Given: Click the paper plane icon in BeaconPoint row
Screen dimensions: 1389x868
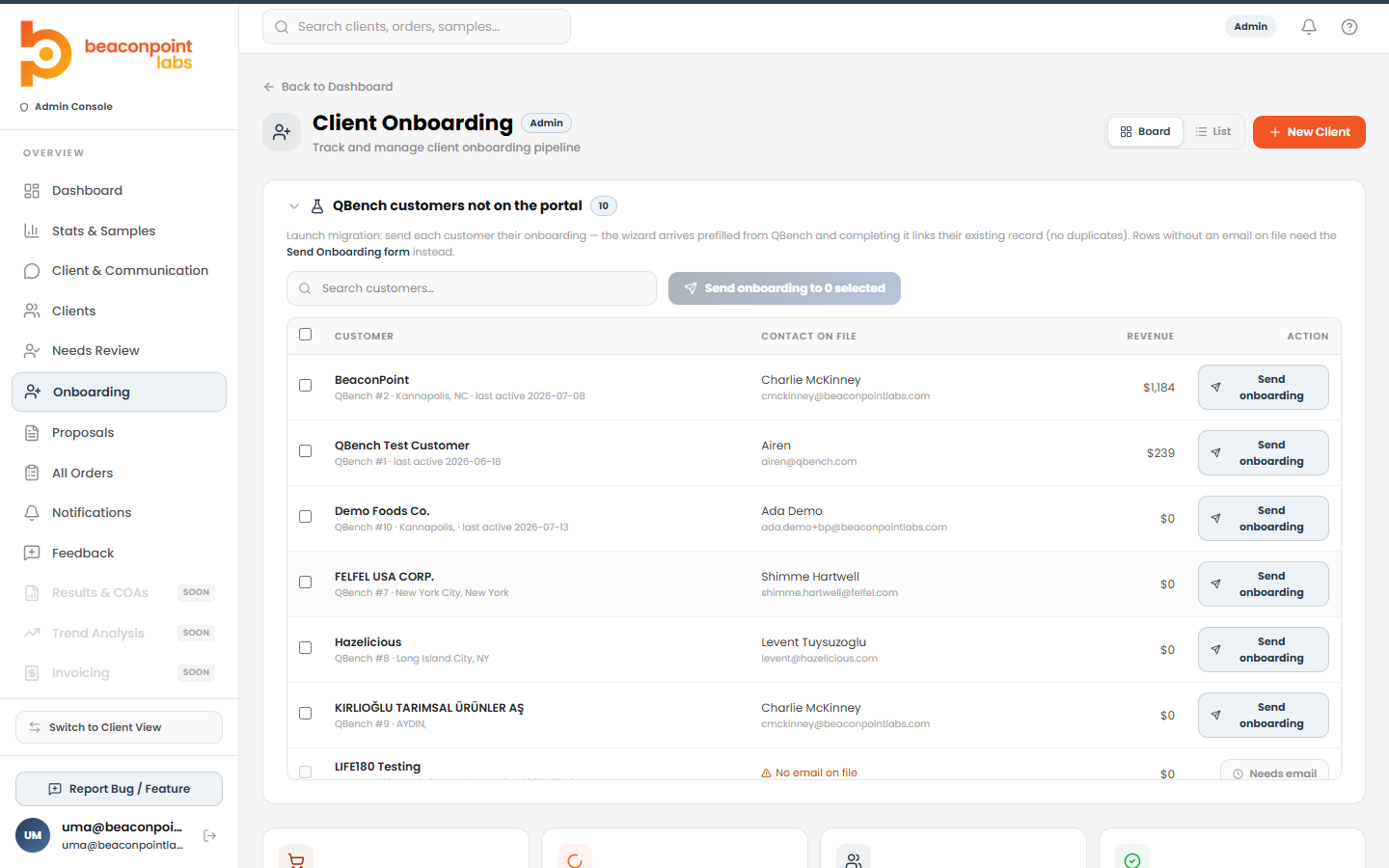Looking at the screenshot, I should [1216, 387].
